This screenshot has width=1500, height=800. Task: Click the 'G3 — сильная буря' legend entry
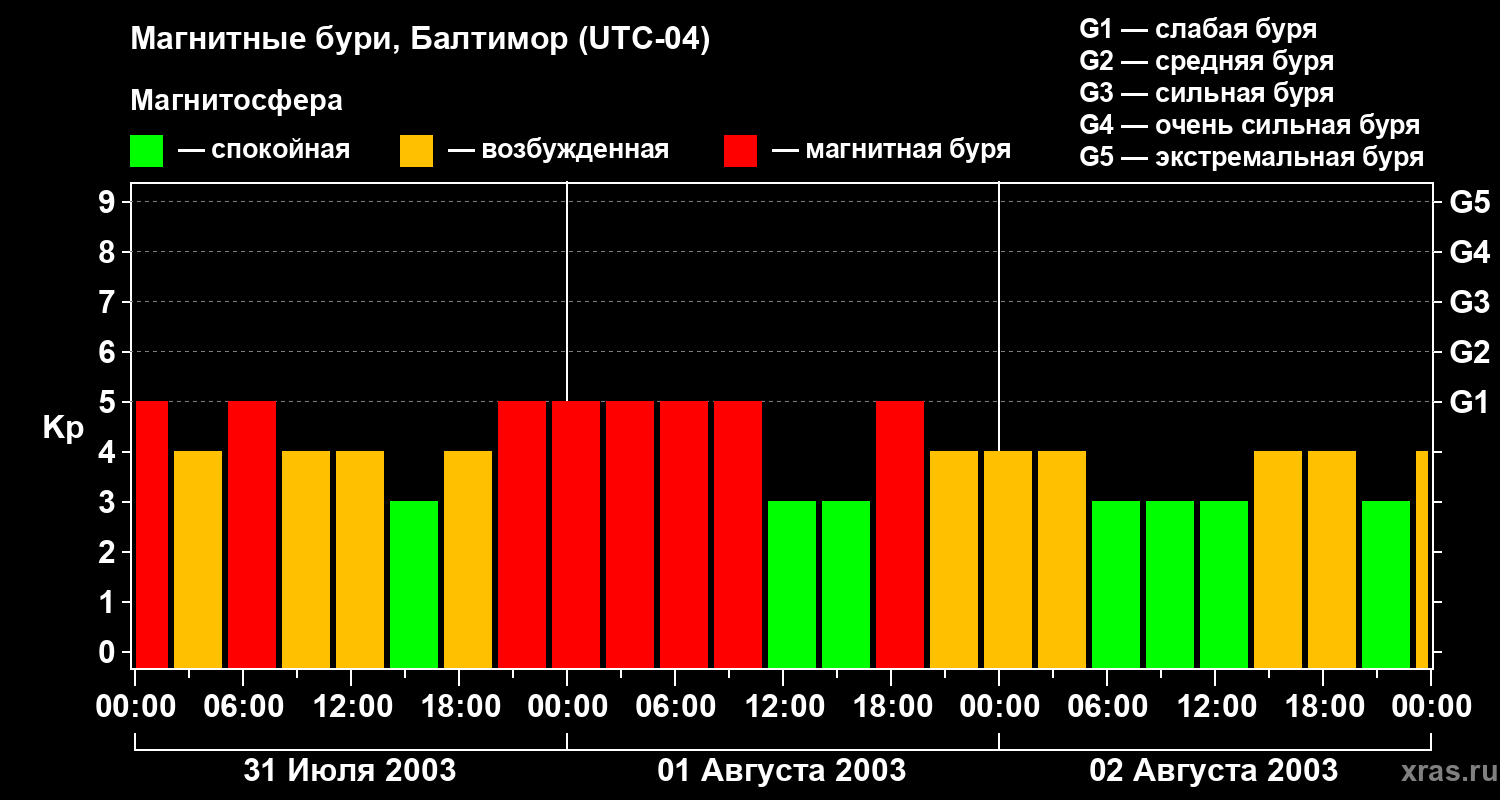[1207, 93]
